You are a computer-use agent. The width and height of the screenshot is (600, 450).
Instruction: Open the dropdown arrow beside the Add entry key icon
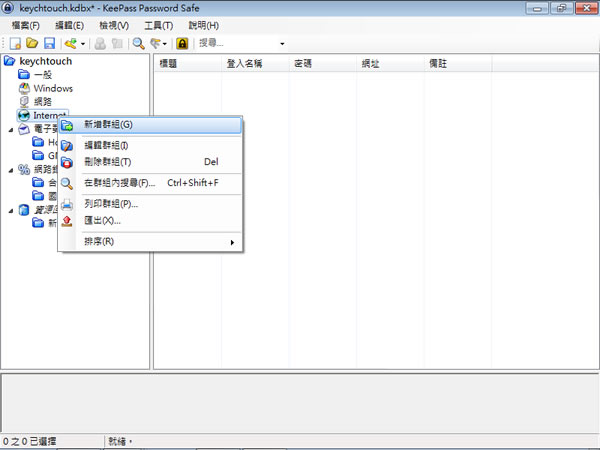[x=83, y=44]
